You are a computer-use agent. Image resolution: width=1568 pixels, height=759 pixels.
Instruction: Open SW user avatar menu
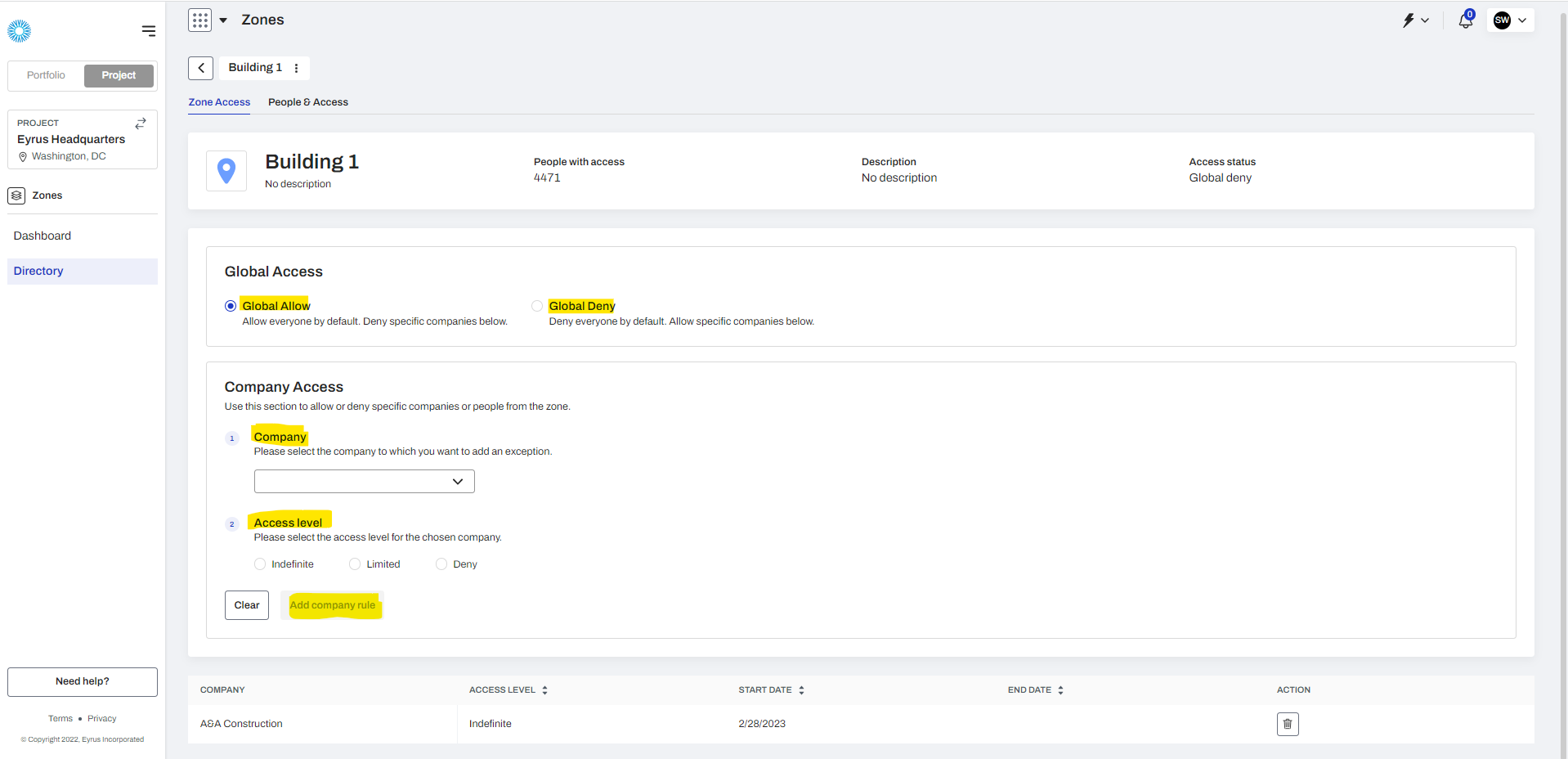tap(1502, 20)
